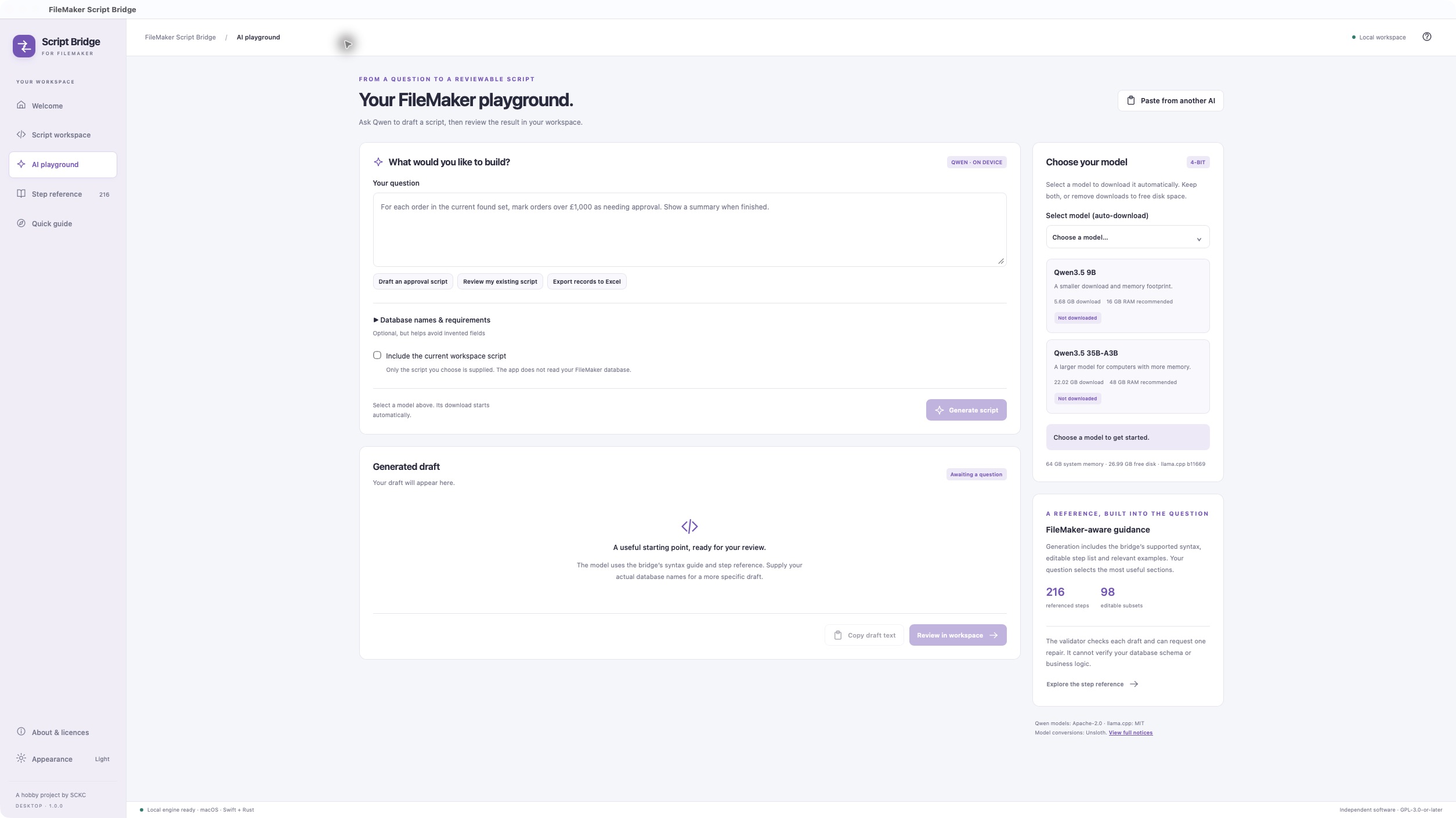
Task: Open the Welcome page in sidebar
Action: click(x=63, y=106)
